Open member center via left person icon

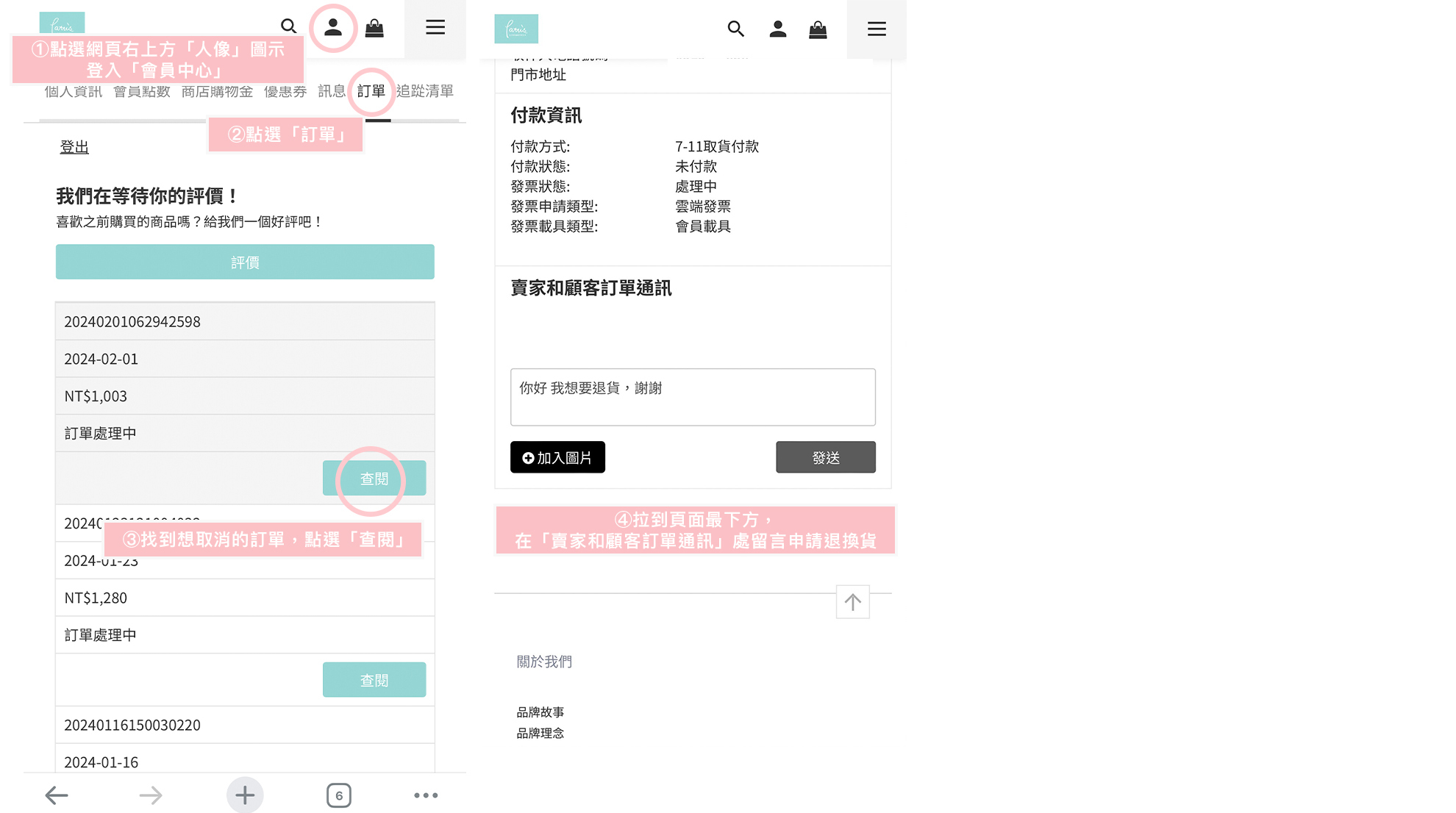pyautogui.click(x=333, y=28)
